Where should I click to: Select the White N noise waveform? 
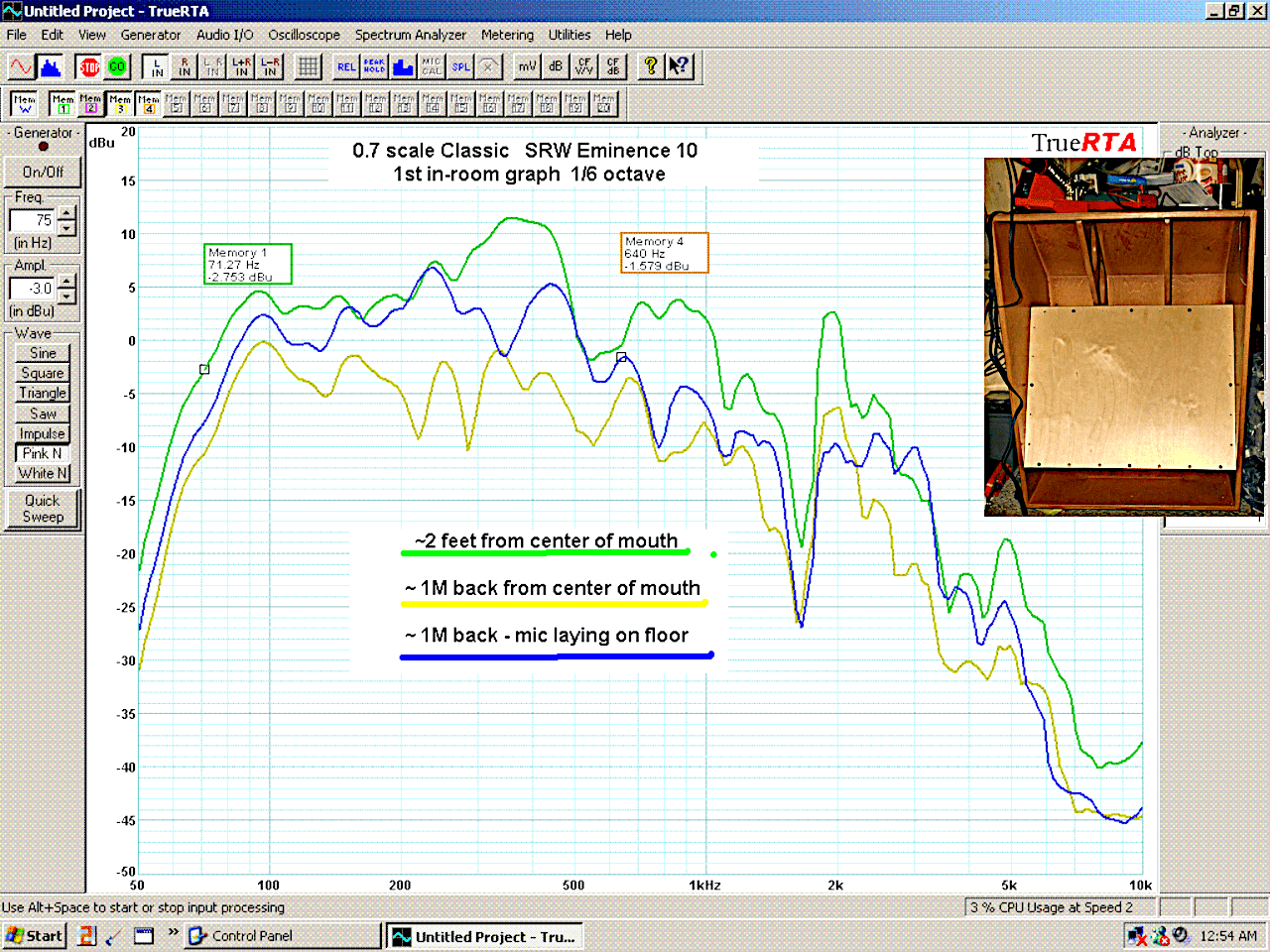coord(43,473)
